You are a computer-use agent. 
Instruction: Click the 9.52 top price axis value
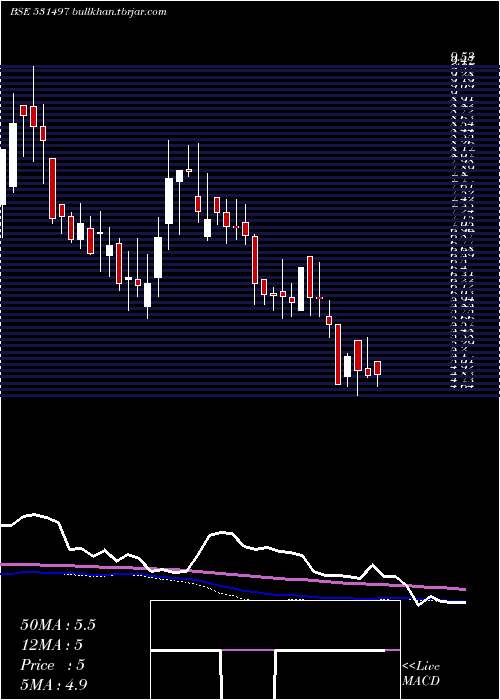pyautogui.click(x=462, y=57)
